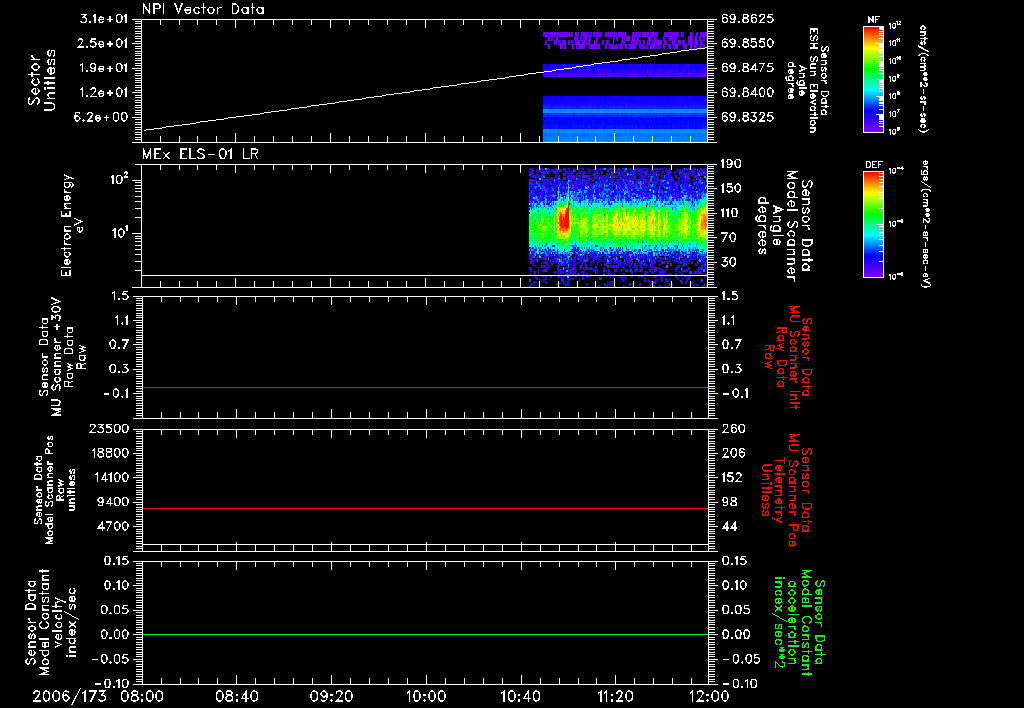Viewport: 1024px width, 708px height.
Task: Click the 44 telemetry tick label
Action: coord(729,526)
